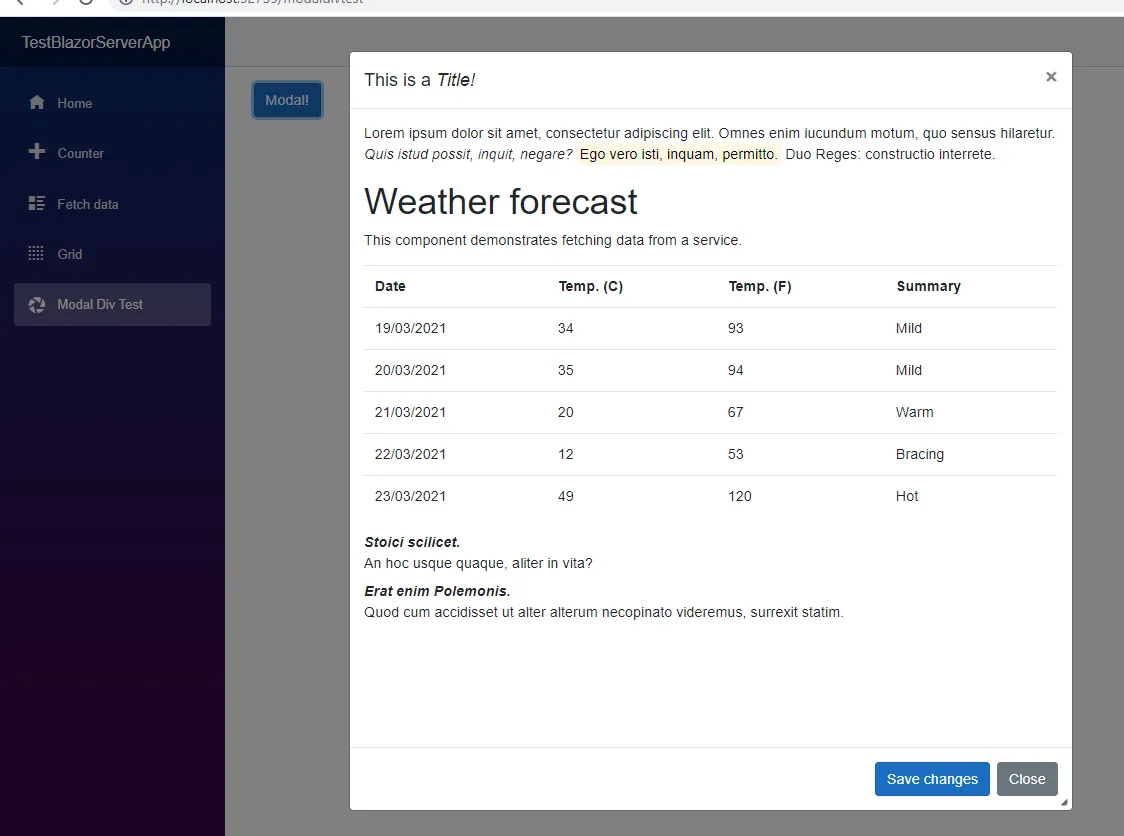Click the Save changes button
Screen dimensions: 1124x836
pos(932,779)
